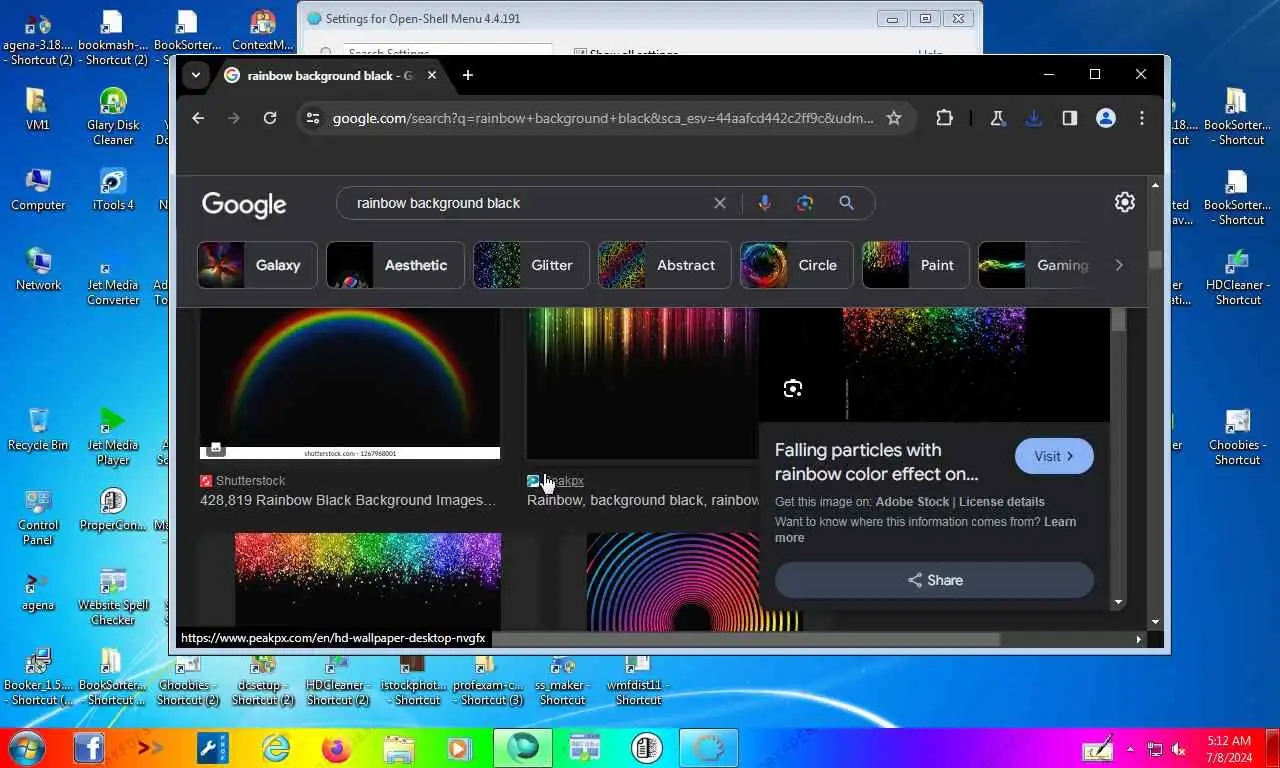Screen dimensions: 1280x768
Task: Bookmark this page with the star icon
Action: click(x=894, y=118)
